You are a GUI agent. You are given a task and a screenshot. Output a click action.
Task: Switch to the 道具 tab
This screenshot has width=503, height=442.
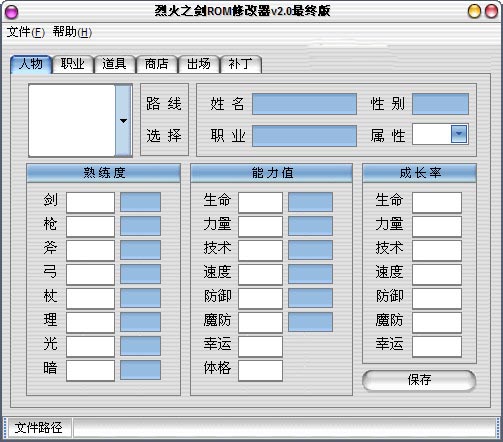tap(114, 64)
